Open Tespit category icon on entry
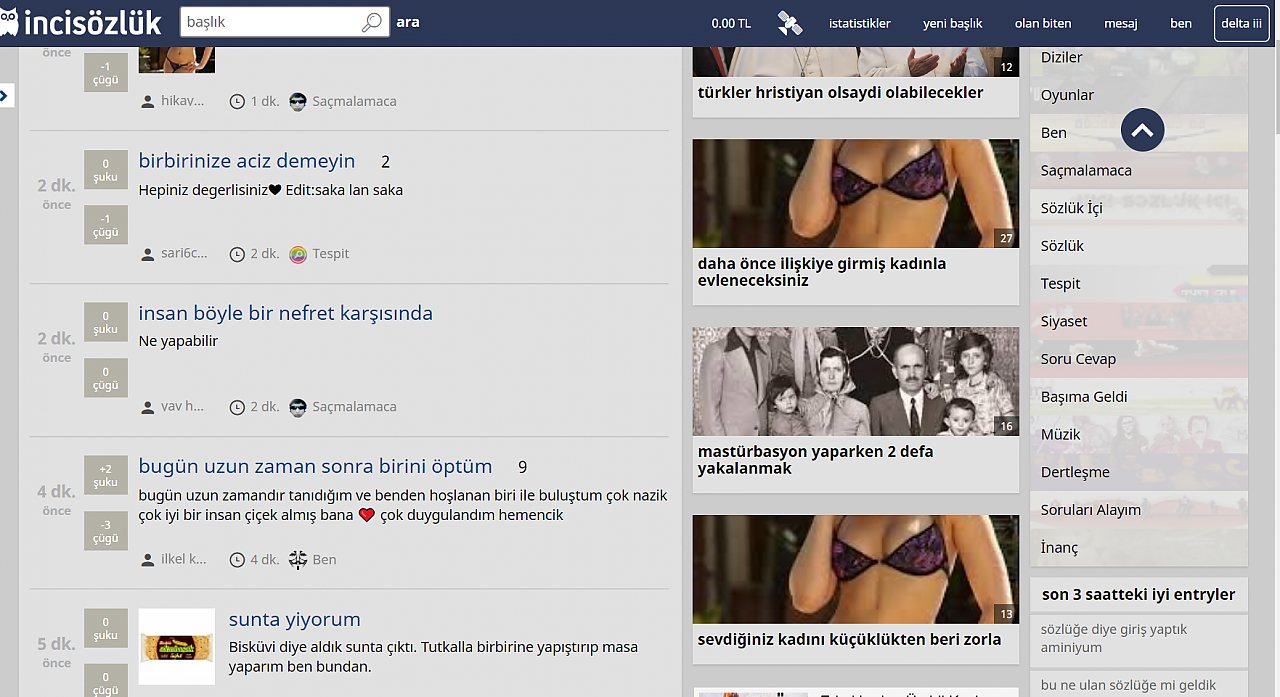This screenshot has width=1280, height=697. [298, 254]
